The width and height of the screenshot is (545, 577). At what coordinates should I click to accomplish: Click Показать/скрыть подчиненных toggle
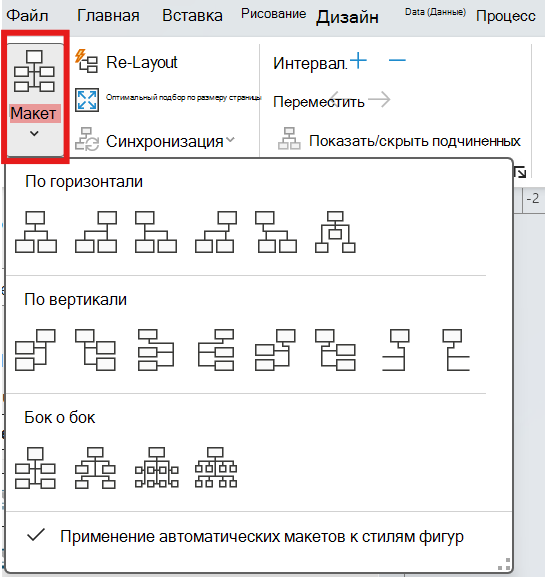(x=399, y=141)
